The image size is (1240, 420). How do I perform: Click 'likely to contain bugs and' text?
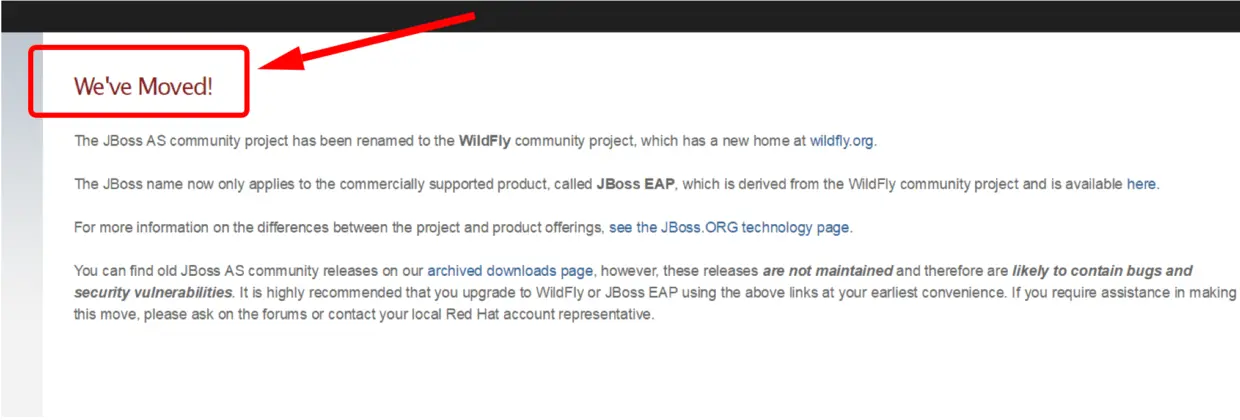point(1102,271)
